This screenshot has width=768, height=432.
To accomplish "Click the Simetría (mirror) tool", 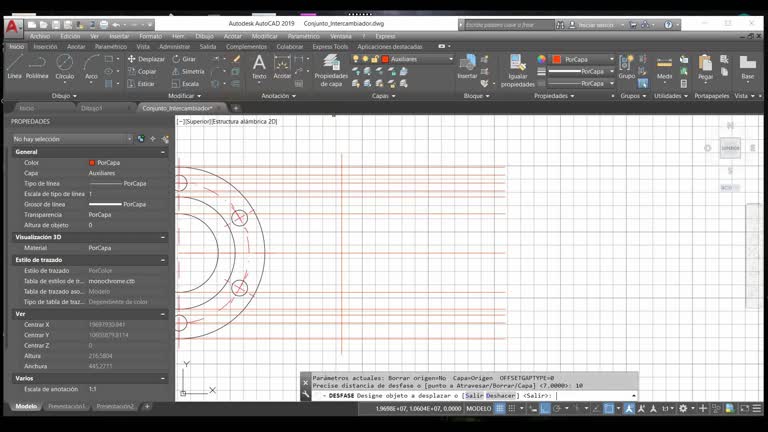I will (188, 72).
